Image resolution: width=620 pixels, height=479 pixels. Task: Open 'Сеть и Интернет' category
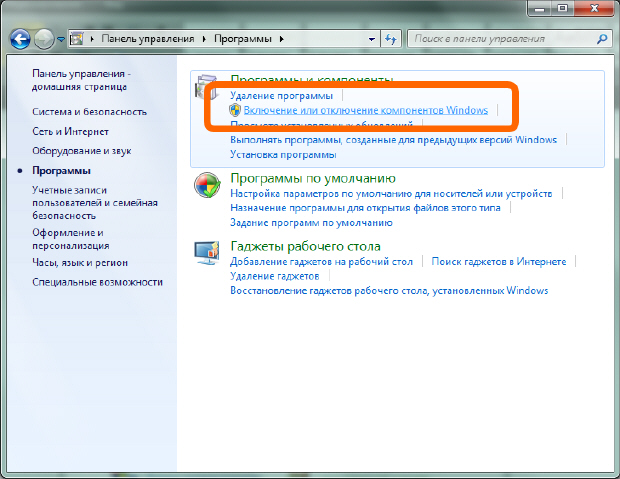70,131
